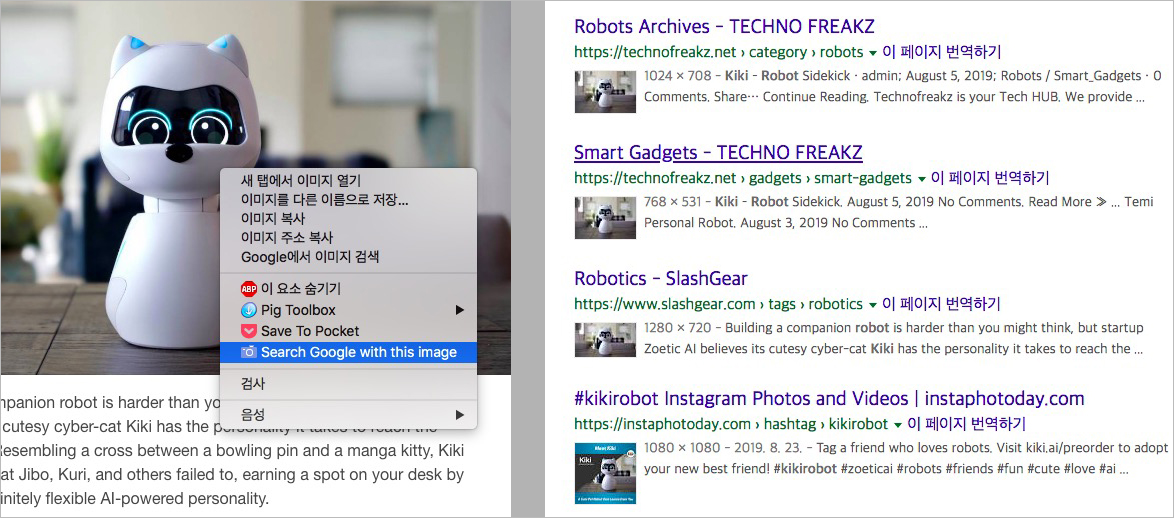The height and width of the screenshot is (518, 1174).
Task: Click the Pig Toolbox download icon
Action: tap(249, 310)
